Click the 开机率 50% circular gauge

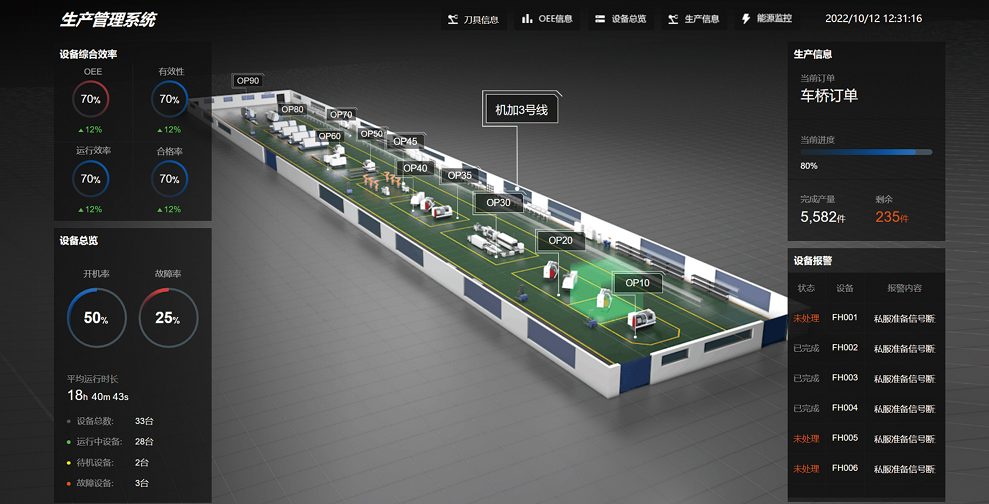pyautogui.click(x=96, y=319)
